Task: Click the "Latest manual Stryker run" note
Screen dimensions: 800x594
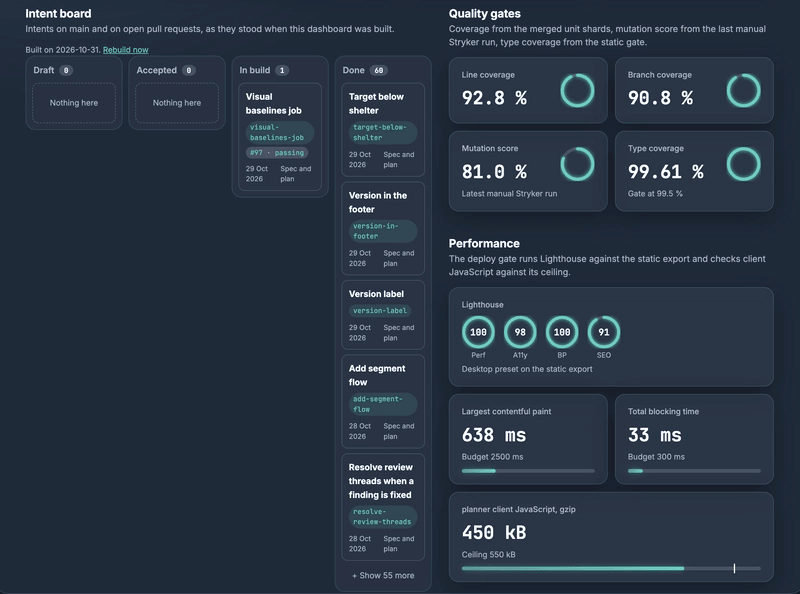Action: click(x=509, y=194)
